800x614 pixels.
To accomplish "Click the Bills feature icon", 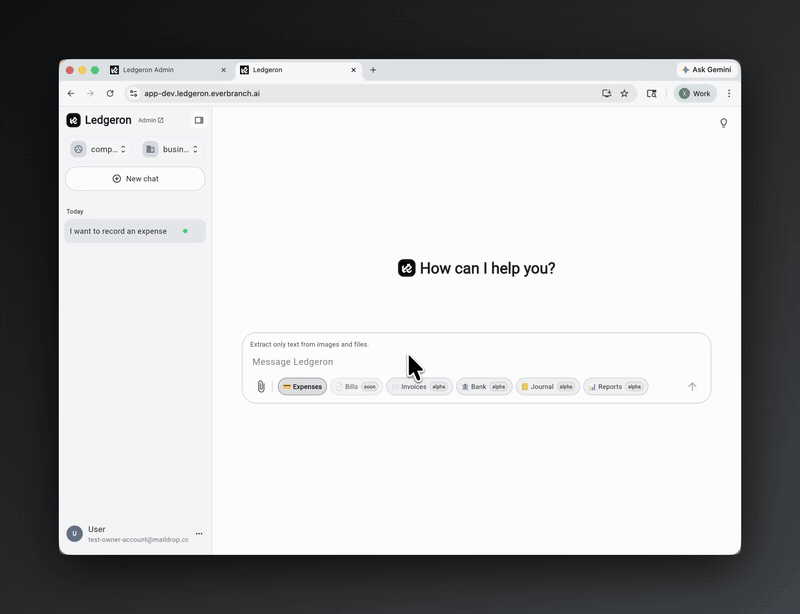I will click(x=339, y=387).
